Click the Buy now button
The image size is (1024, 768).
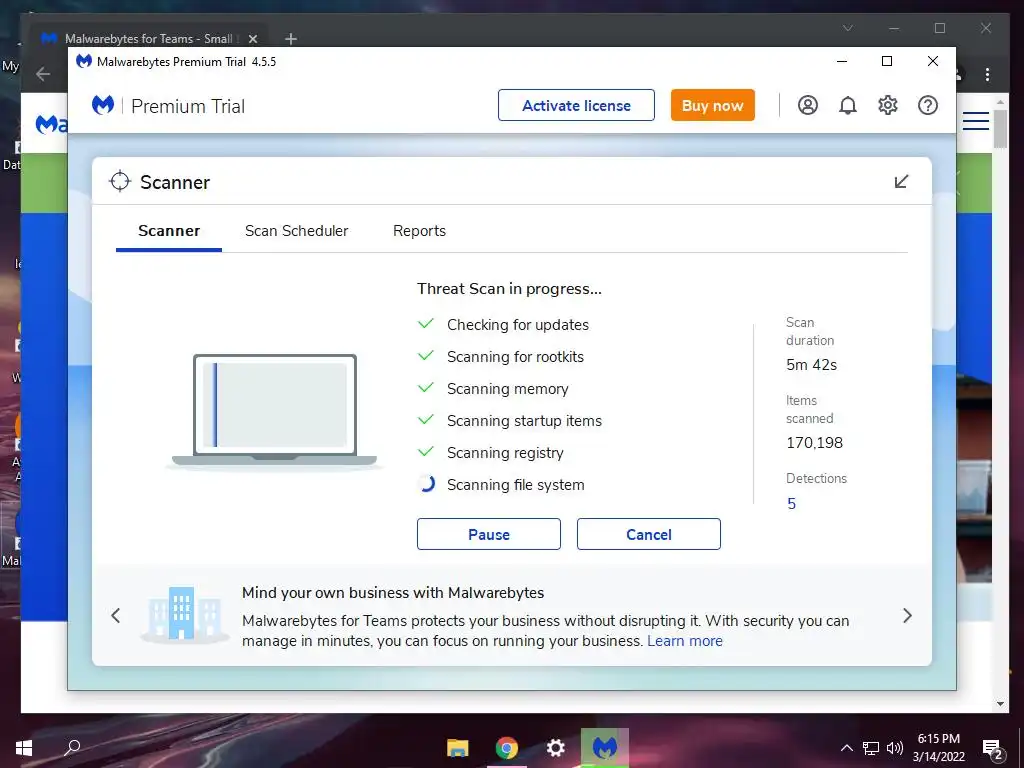(x=712, y=105)
